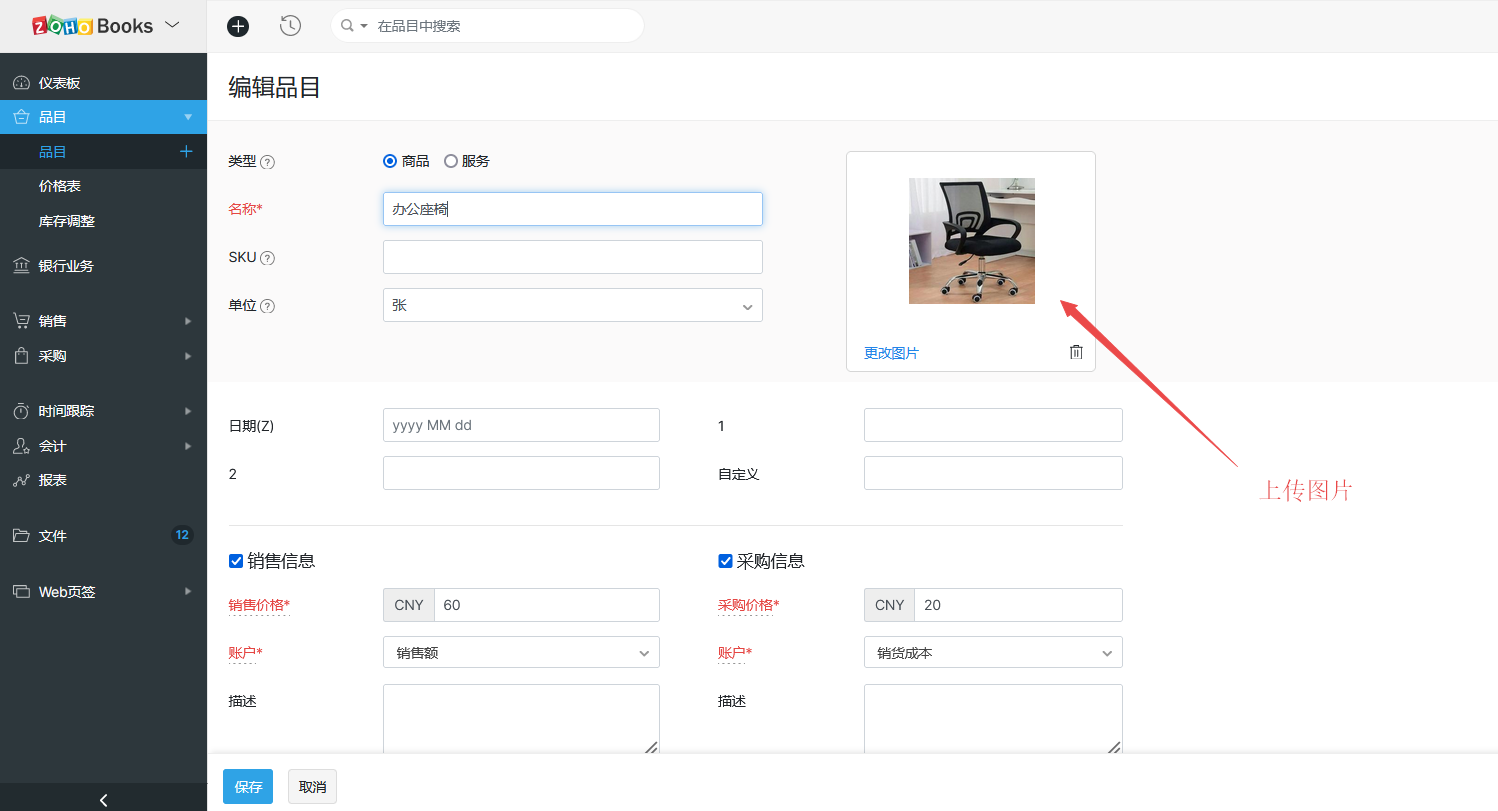This screenshot has width=1498, height=811.
Task: Click the 更改图片 link
Action: pyautogui.click(x=891, y=353)
